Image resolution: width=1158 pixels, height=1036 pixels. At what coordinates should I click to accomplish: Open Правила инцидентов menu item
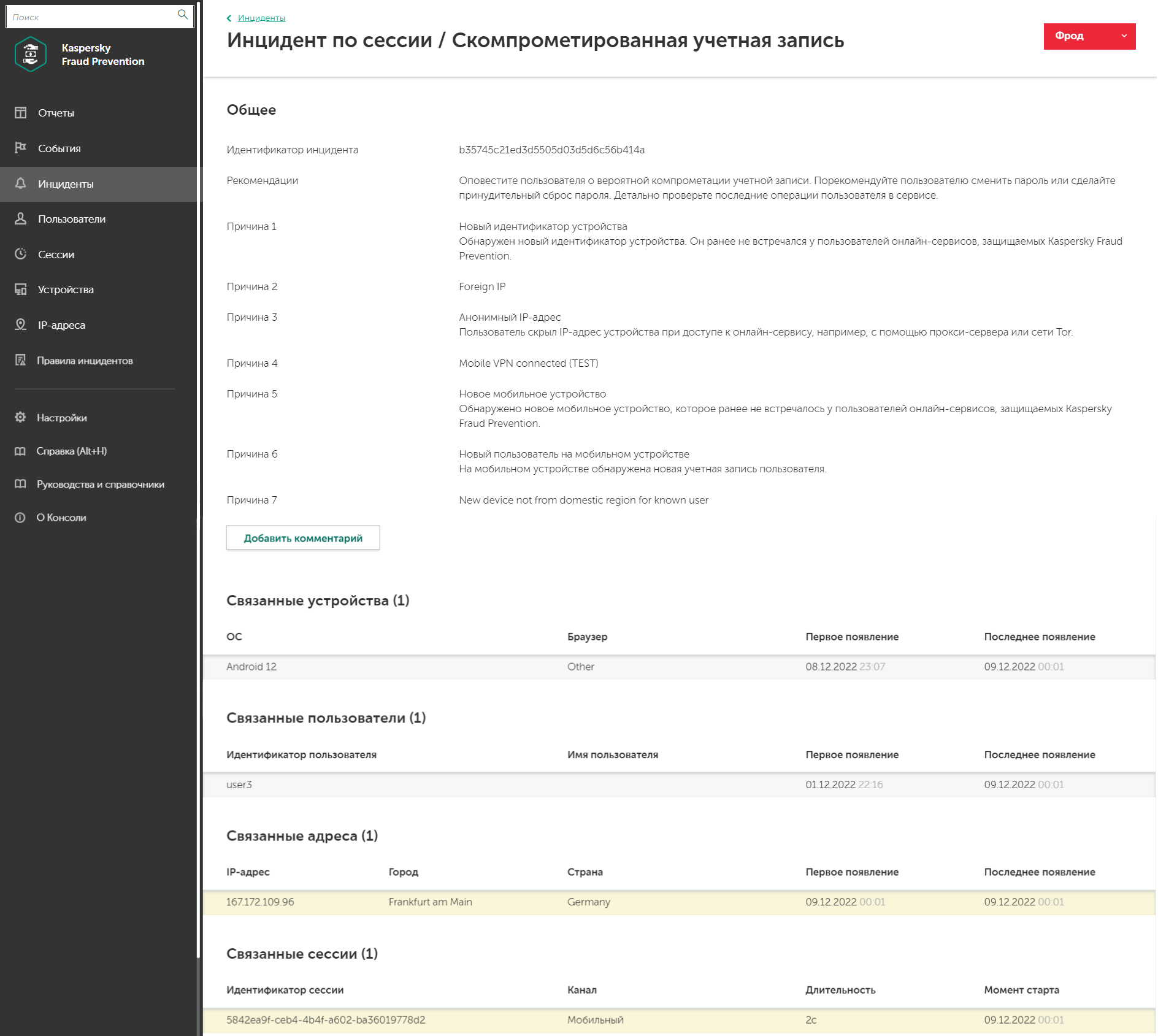click(85, 361)
